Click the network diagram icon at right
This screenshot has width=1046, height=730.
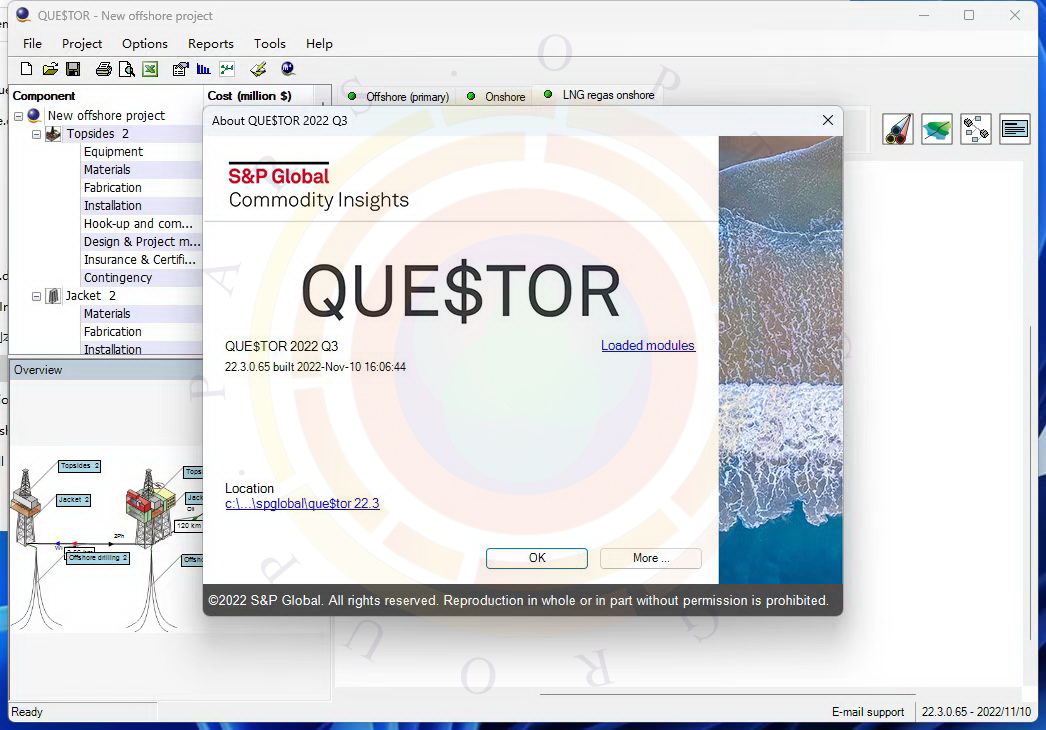click(975, 129)
